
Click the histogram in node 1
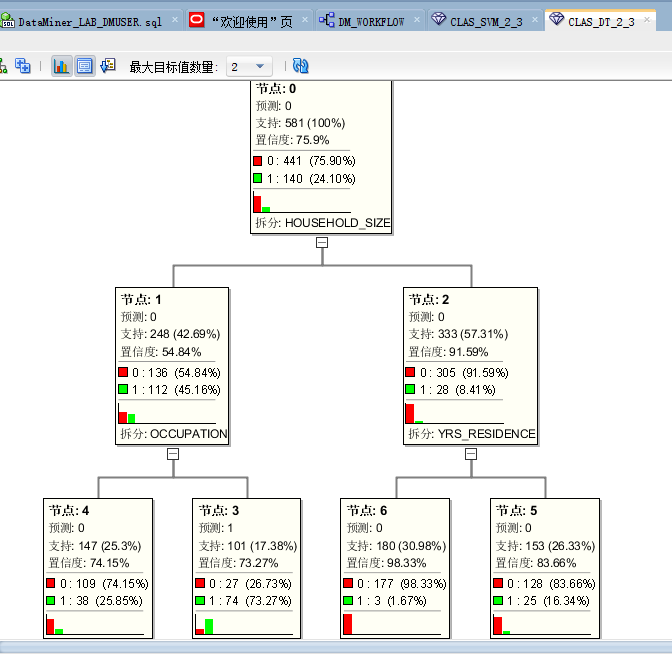pyautogui.click(x=167, y=413)
